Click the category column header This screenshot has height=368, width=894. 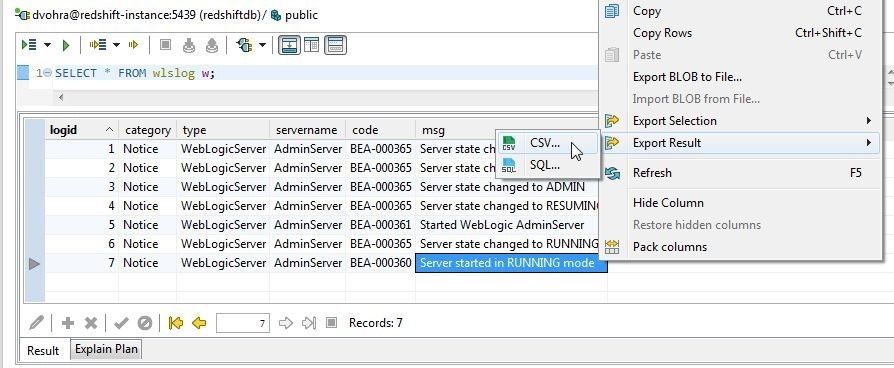pyautogui.click(x=148, y=130)
